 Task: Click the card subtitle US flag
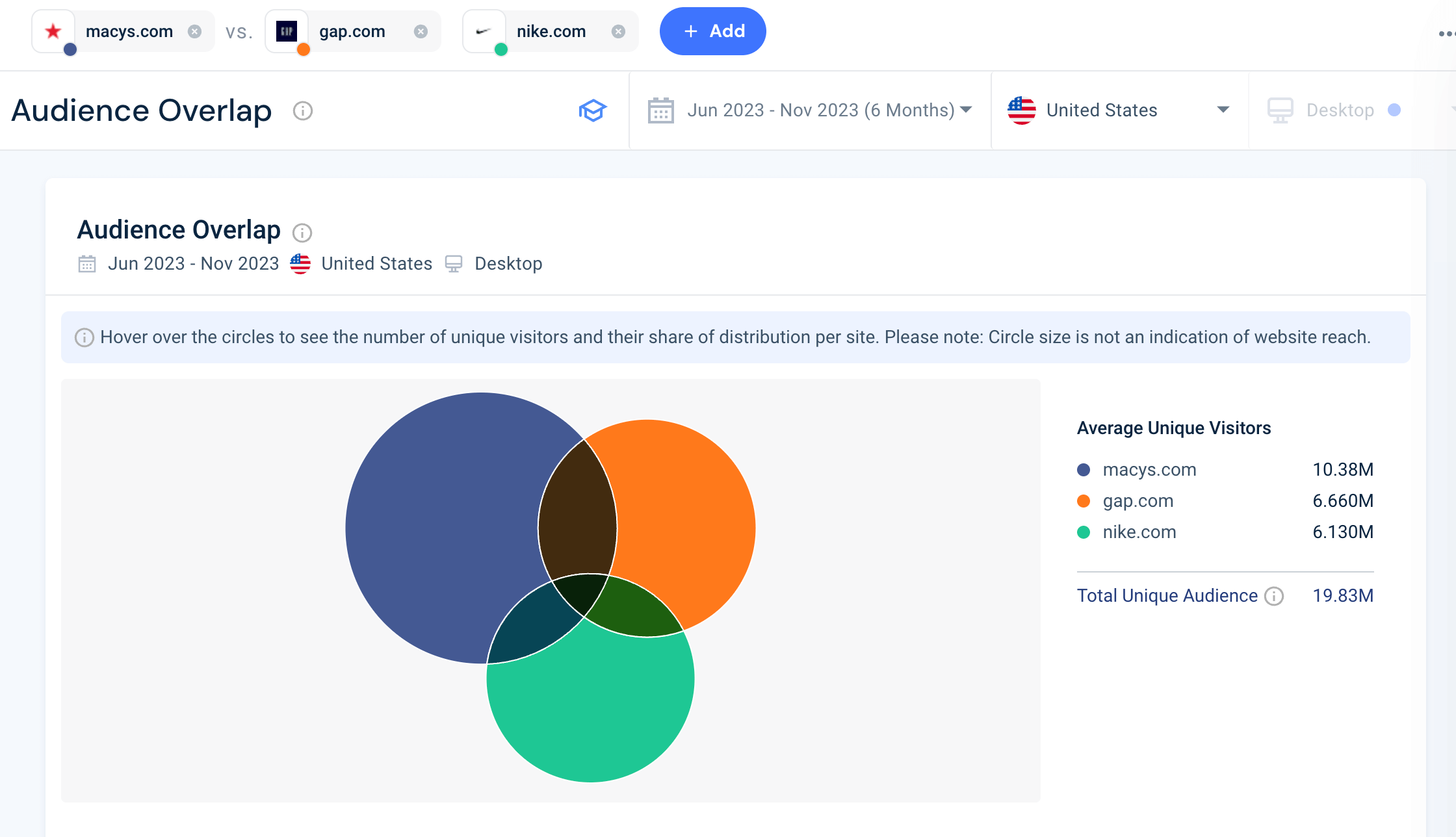pos(300,264)
